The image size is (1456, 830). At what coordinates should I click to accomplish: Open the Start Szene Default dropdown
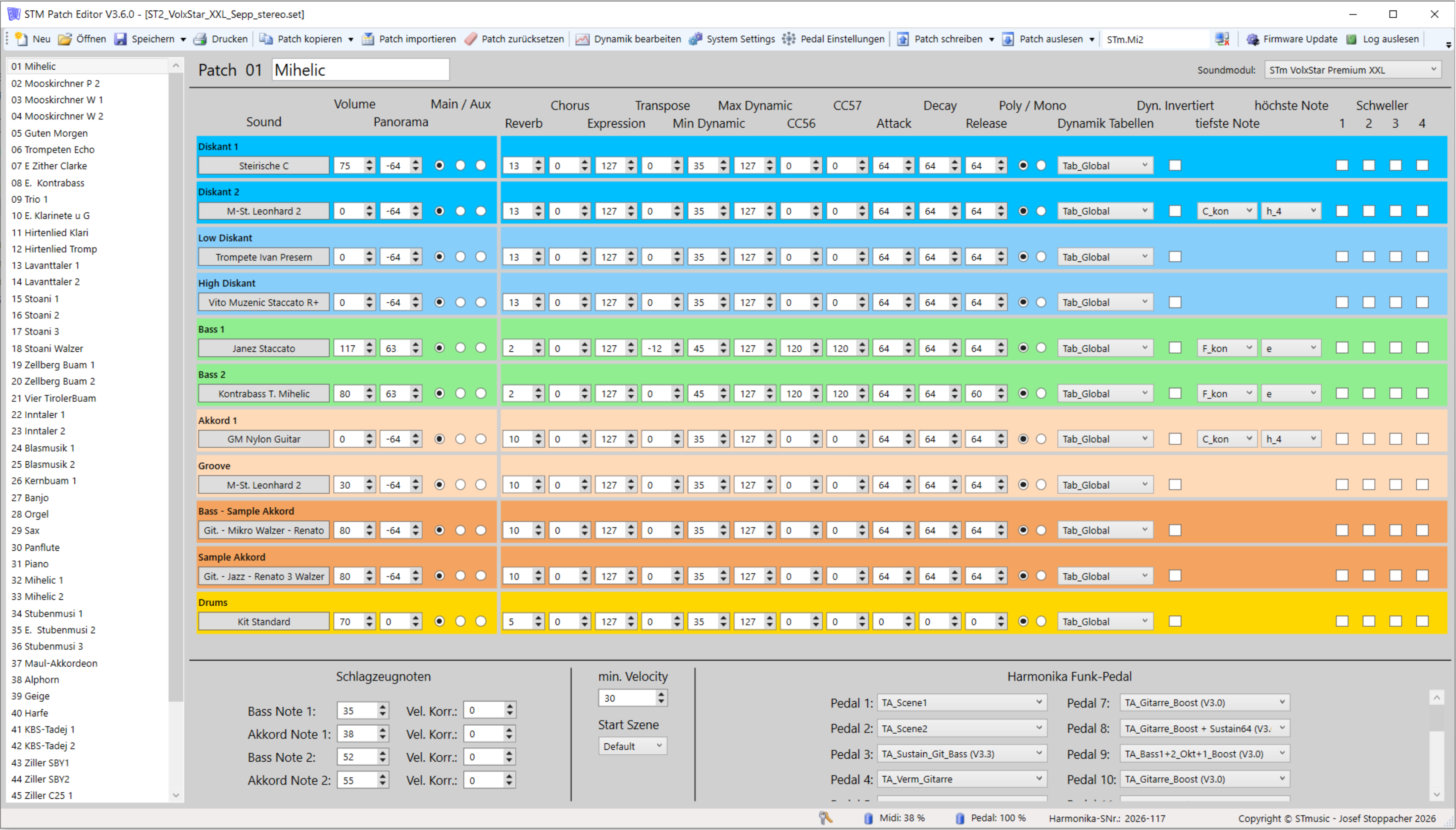[x=632, y=746]
